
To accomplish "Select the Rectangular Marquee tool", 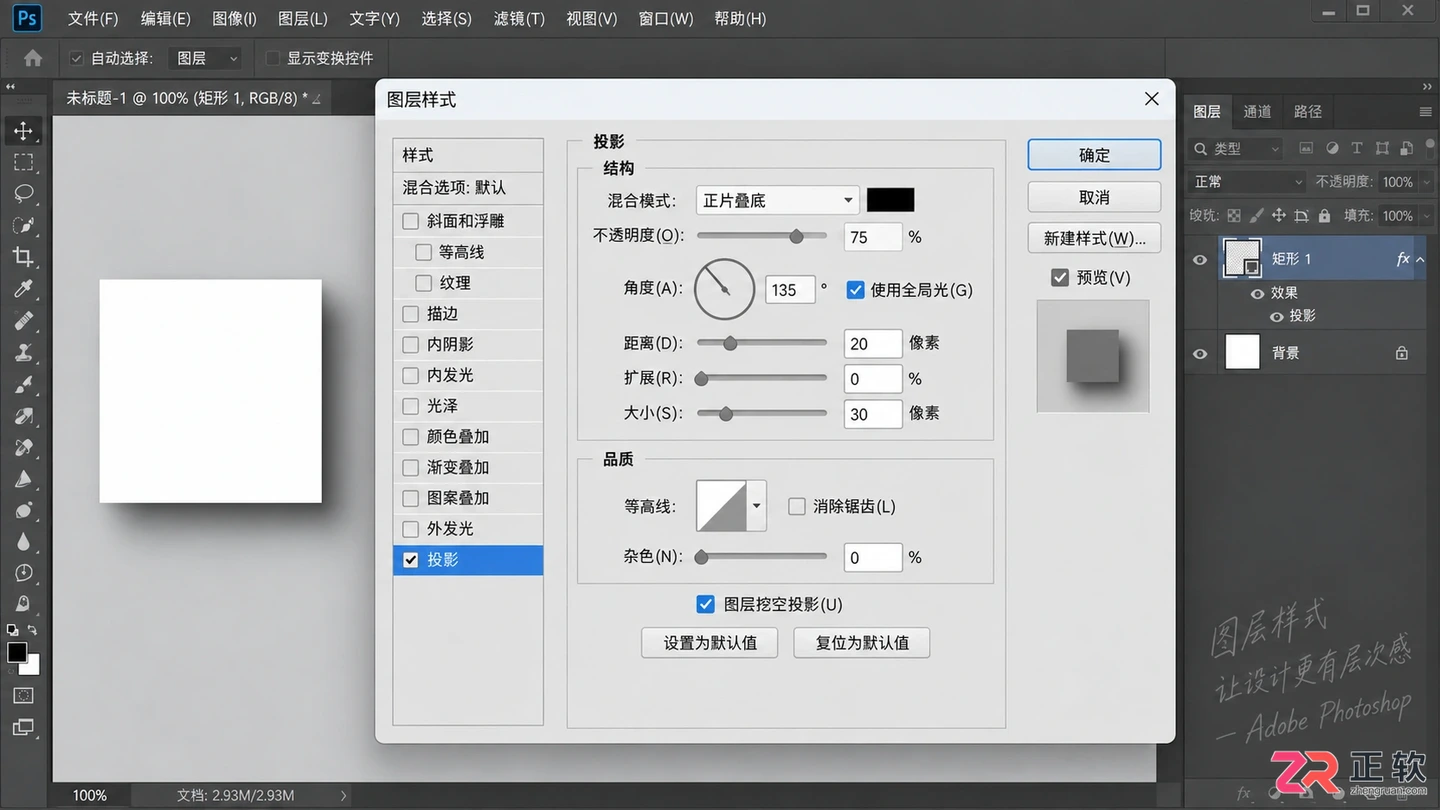I will 23,162.
